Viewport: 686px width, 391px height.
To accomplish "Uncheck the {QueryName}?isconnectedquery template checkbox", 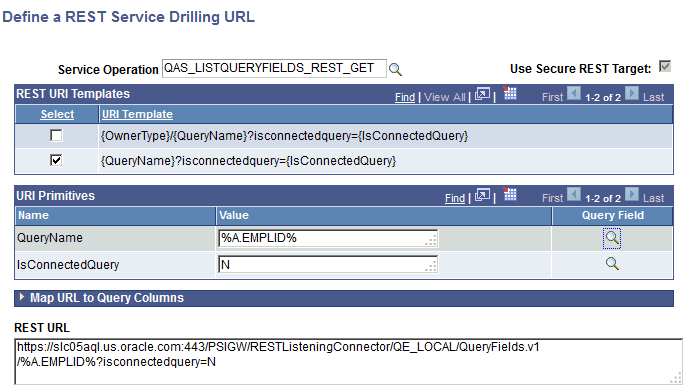I will pos(56,160).
